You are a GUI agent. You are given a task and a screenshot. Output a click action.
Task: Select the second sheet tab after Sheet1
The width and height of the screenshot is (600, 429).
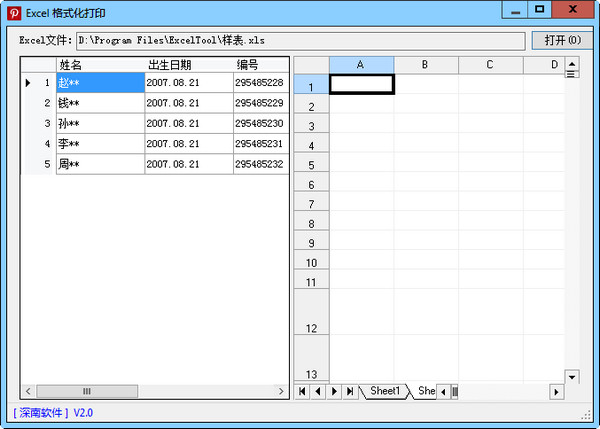tap(425, 391)
